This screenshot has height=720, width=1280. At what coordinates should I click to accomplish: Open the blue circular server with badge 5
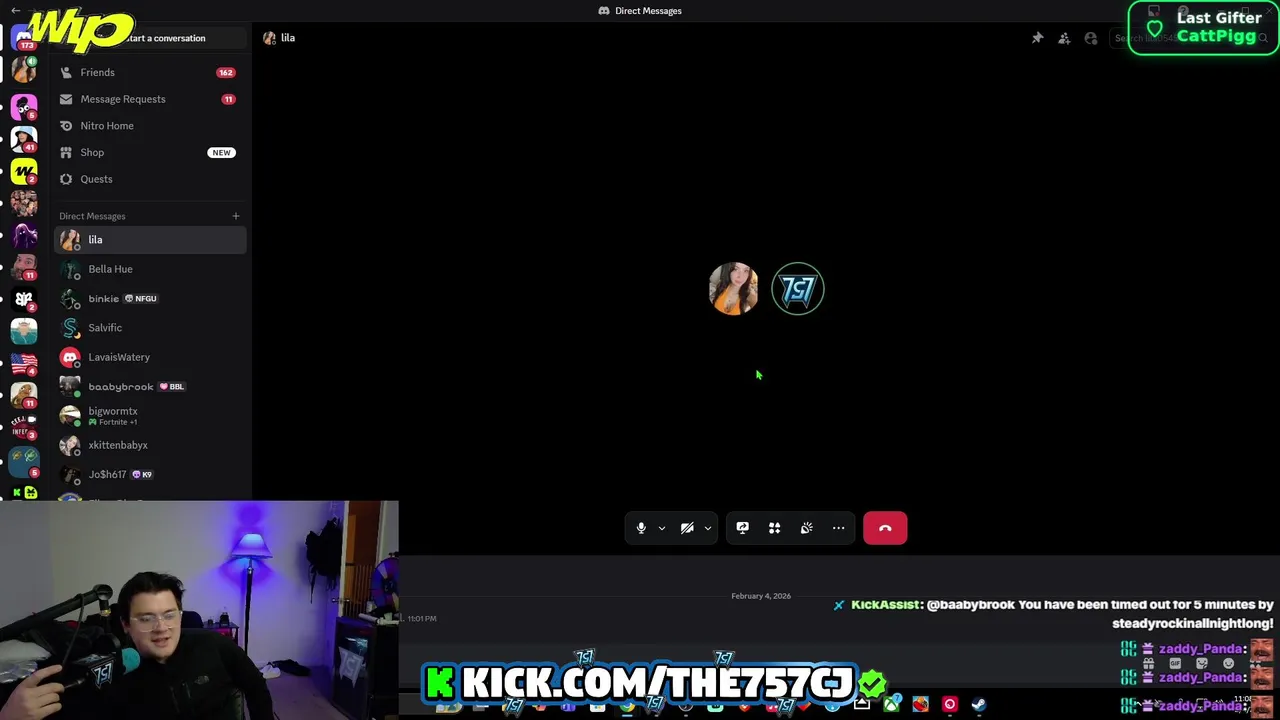coord(24,460)
